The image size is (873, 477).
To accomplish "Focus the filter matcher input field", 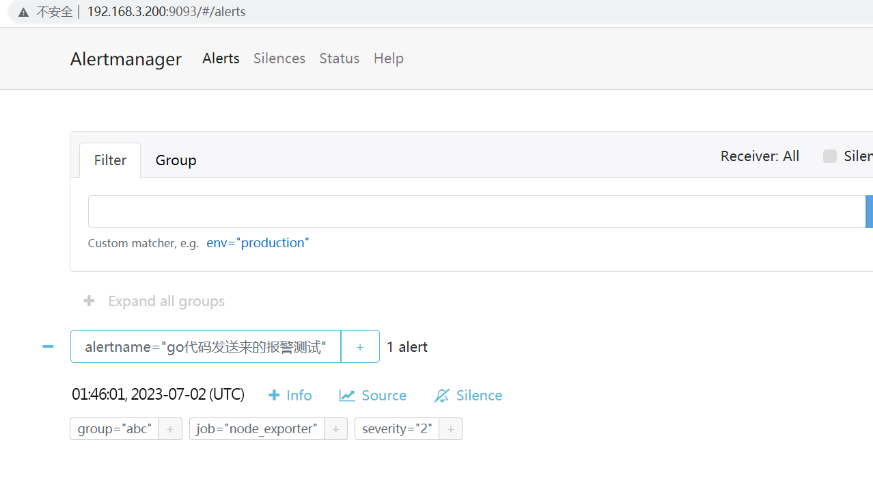I will point(477,212).
